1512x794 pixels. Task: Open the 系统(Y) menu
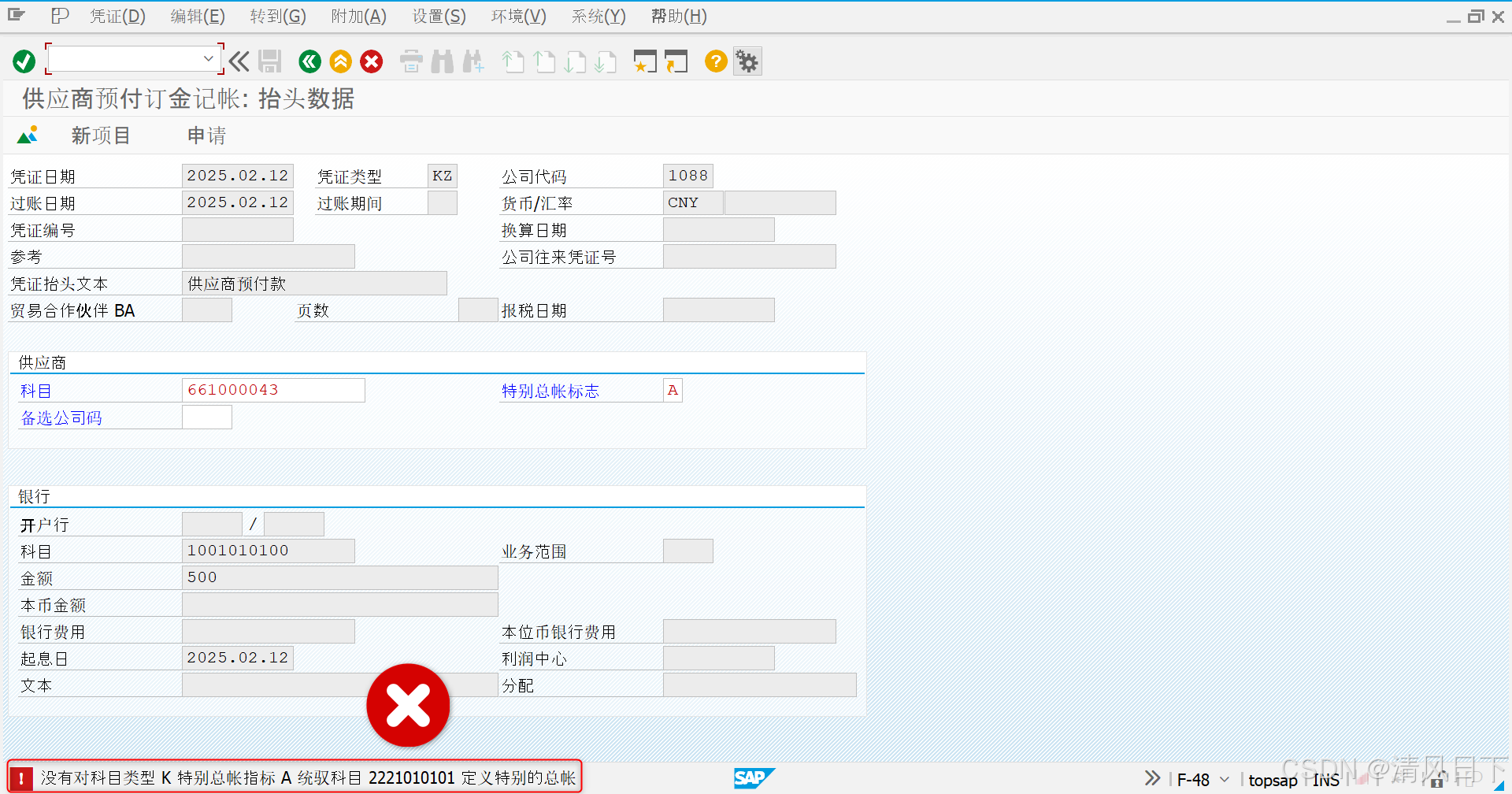click(x=598, y=16)
